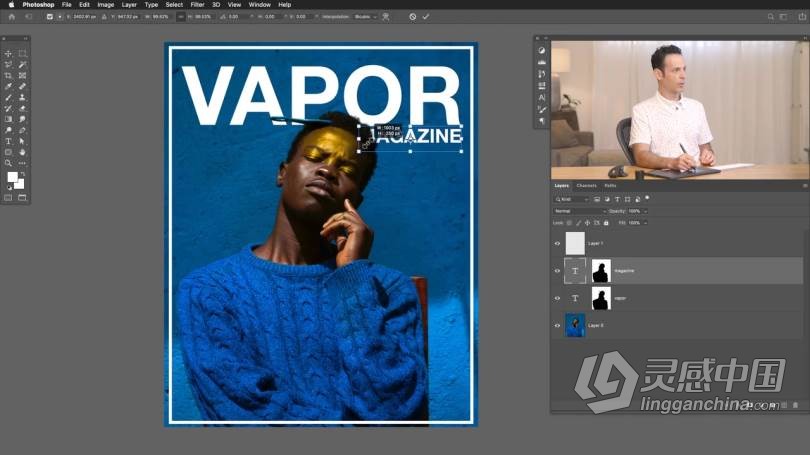The height and width of the screenshot is (455, 810).
Task: Select the Rectangular Marquee tool
Action: tap(23, 53)
